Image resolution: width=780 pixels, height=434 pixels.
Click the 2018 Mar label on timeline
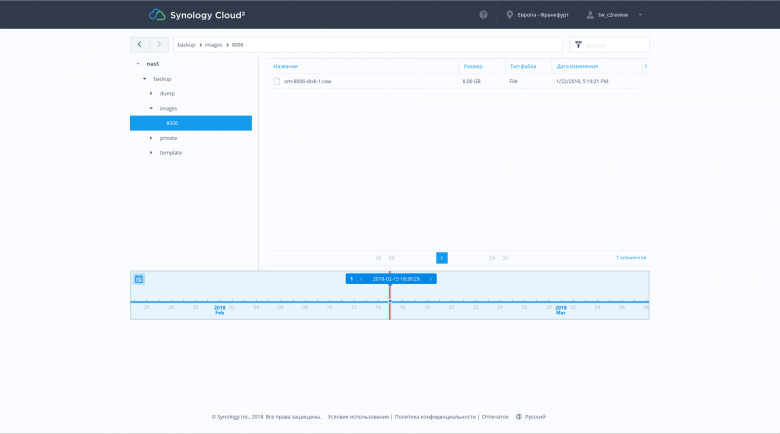(561, 310)
